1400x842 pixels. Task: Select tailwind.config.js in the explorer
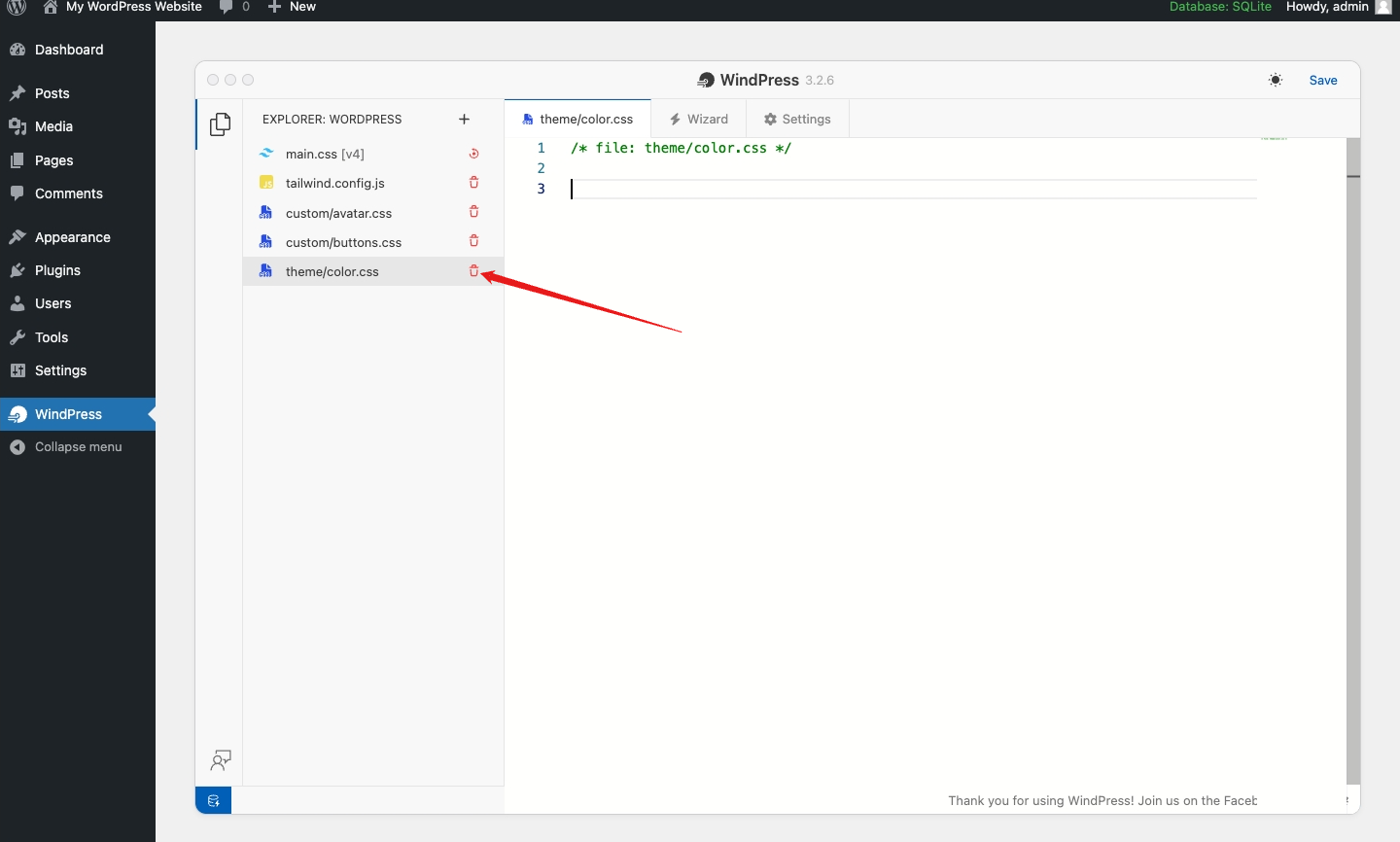[335, 183]
